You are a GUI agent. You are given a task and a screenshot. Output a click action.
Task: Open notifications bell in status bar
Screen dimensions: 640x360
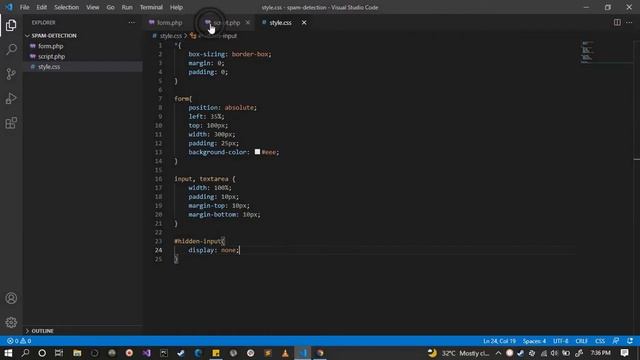[x=630, y=341]
